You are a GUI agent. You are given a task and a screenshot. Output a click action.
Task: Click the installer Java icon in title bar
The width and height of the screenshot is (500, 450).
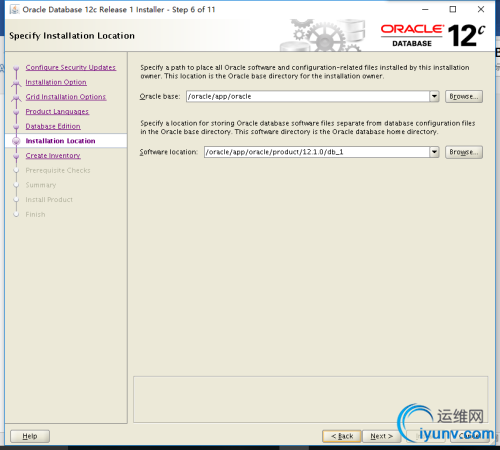(14, 9)
